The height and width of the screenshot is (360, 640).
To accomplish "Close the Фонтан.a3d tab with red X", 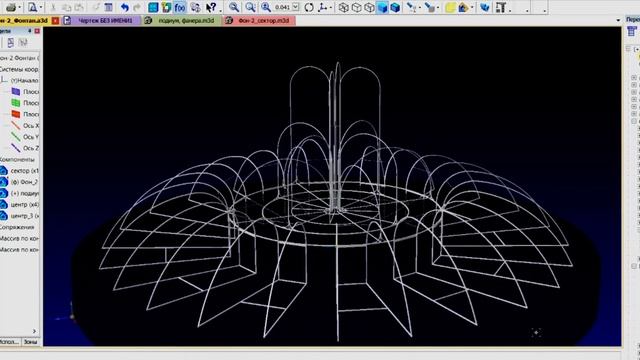I will (x=56, y=20).
